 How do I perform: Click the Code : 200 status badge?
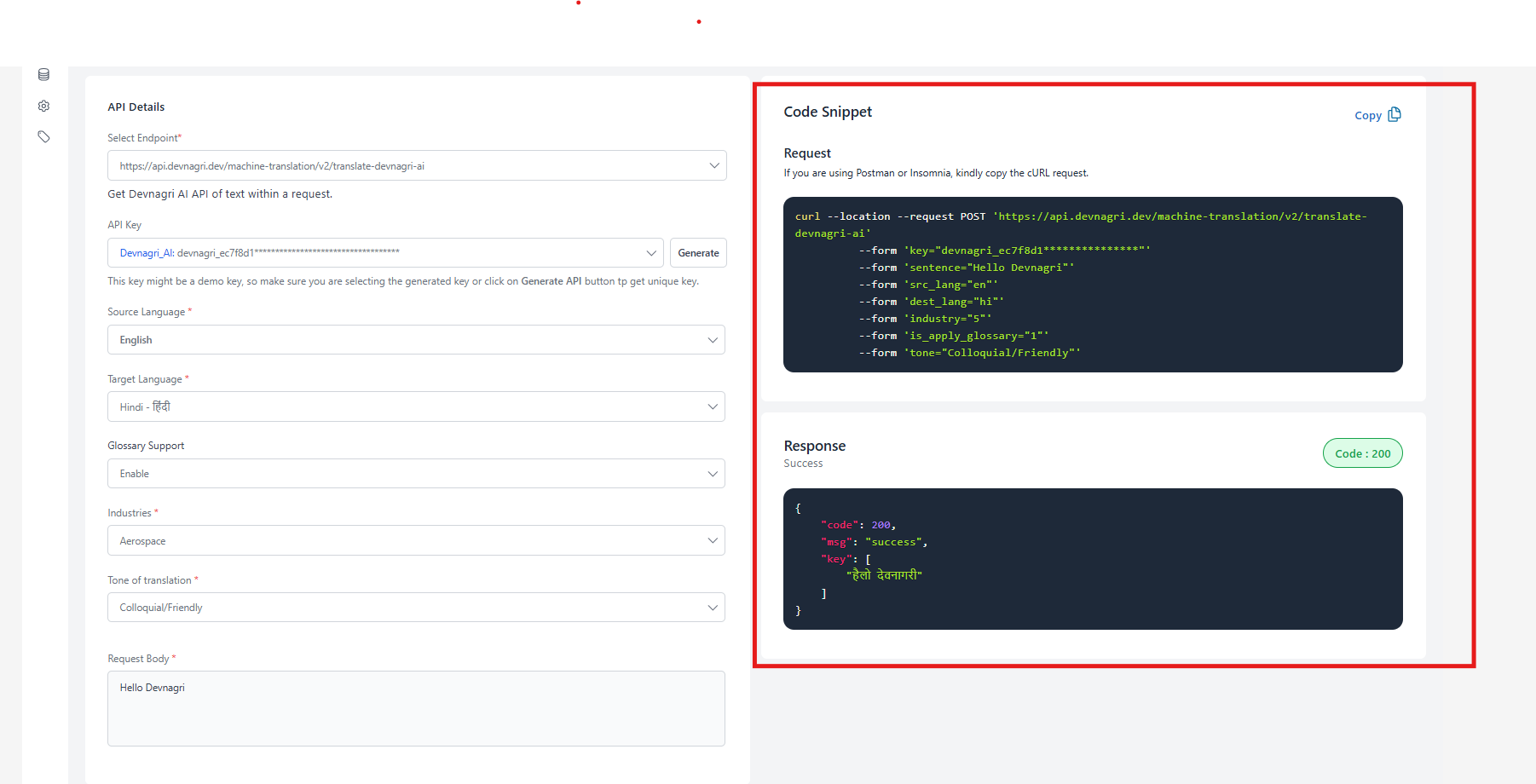(x=1362, y=453)
